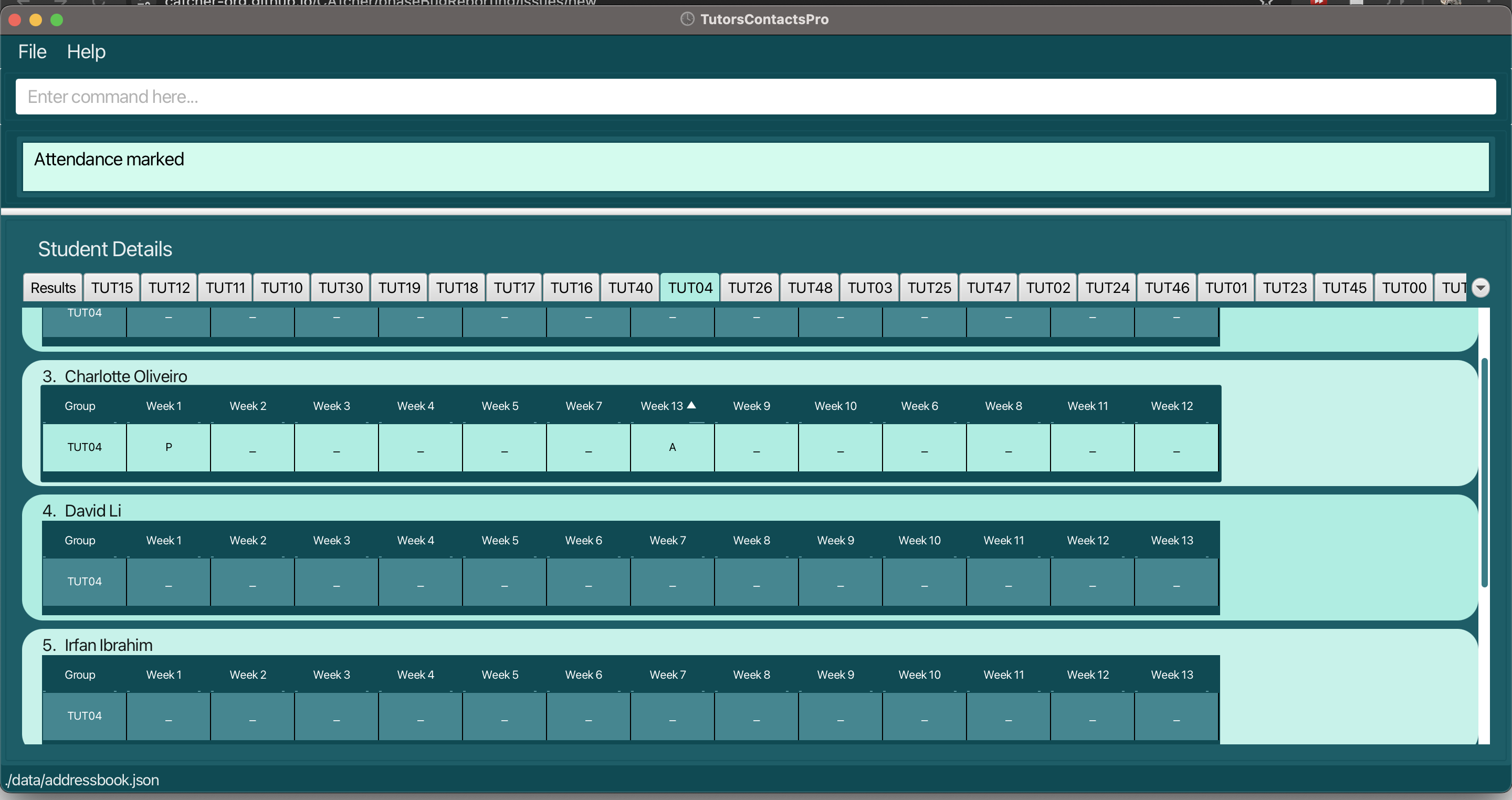The height and width of the screenshot is (800, 1512).
Task: Click the tab overflow dropdown arrow
Action: pos(1480,288)
